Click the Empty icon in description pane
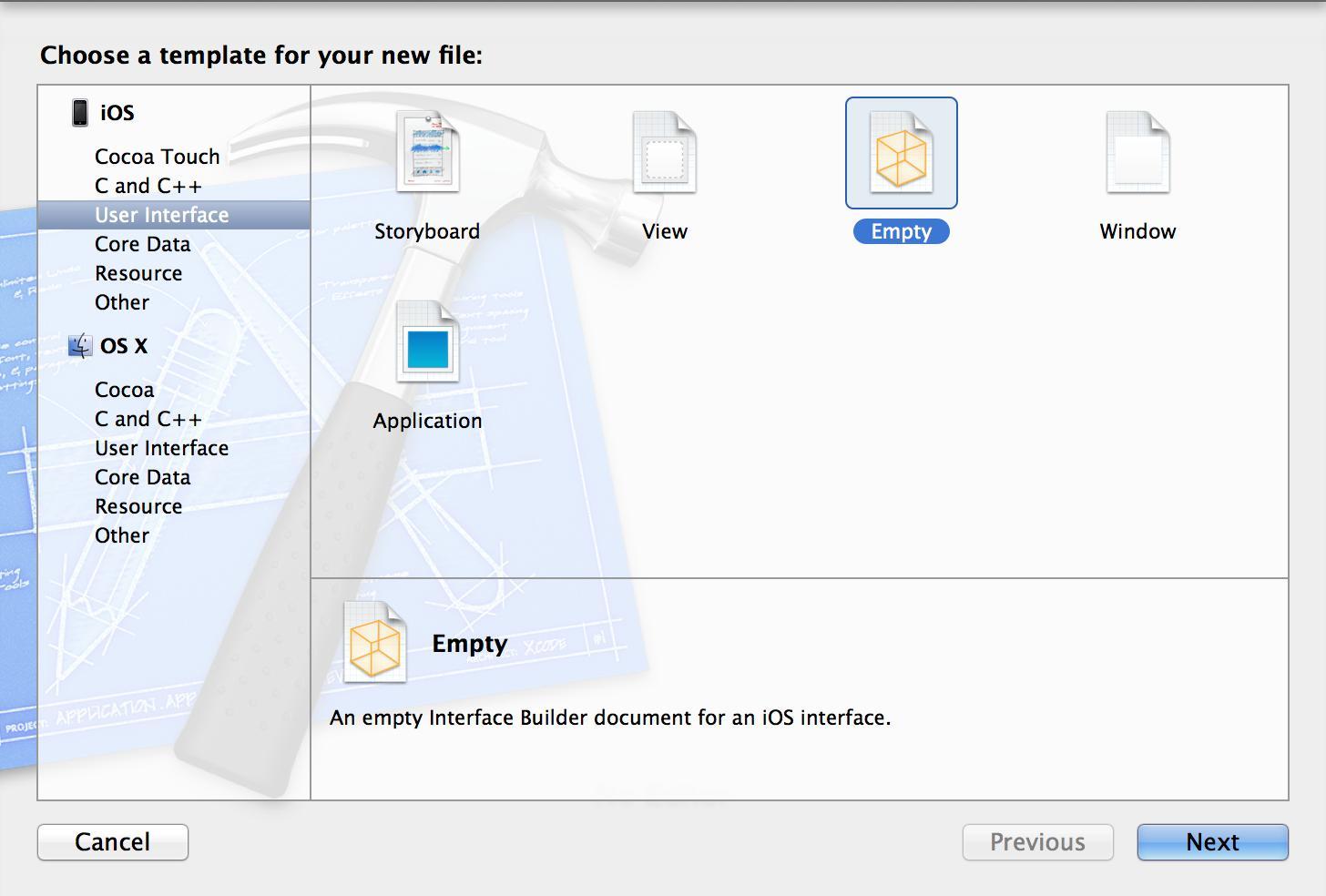 [x=374, y=642]
